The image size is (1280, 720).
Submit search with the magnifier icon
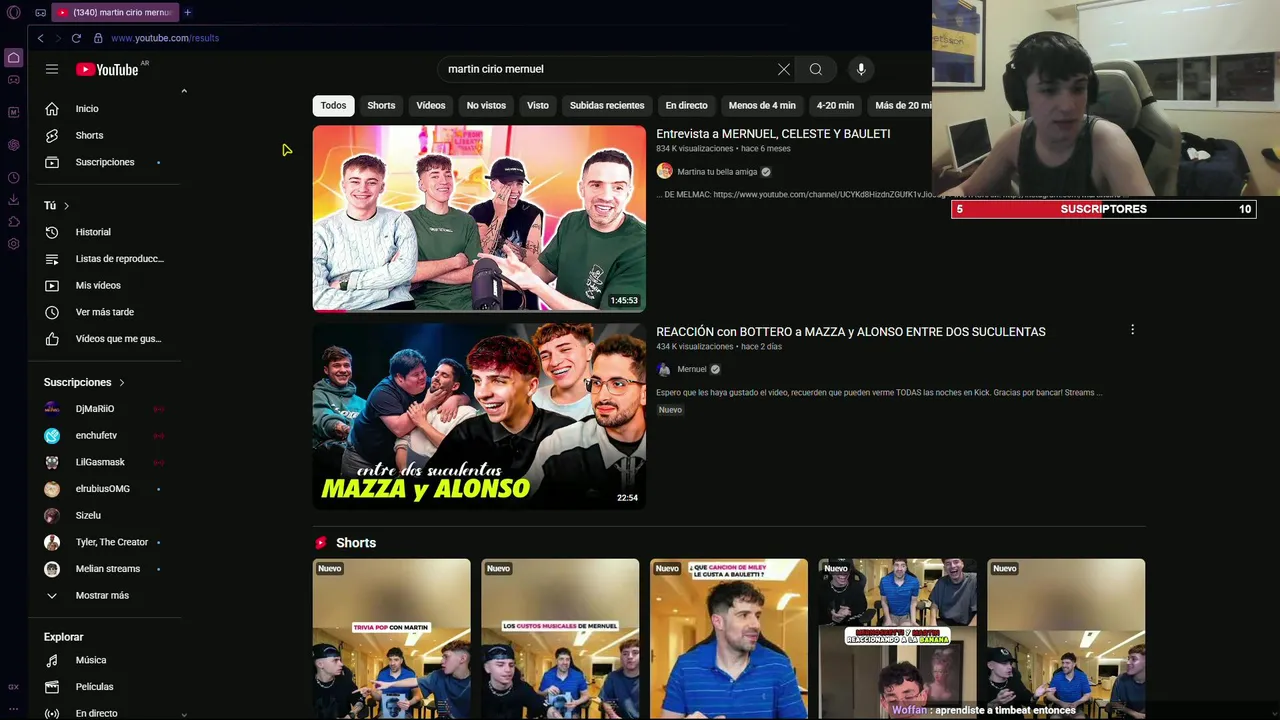pos(816,69)
